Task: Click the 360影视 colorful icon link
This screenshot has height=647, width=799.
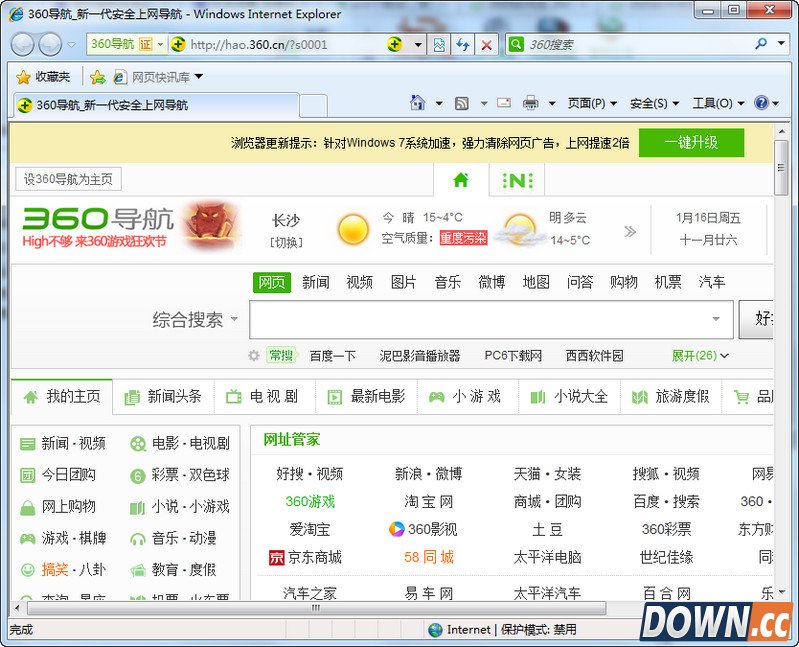Action: tap(423, 529)
